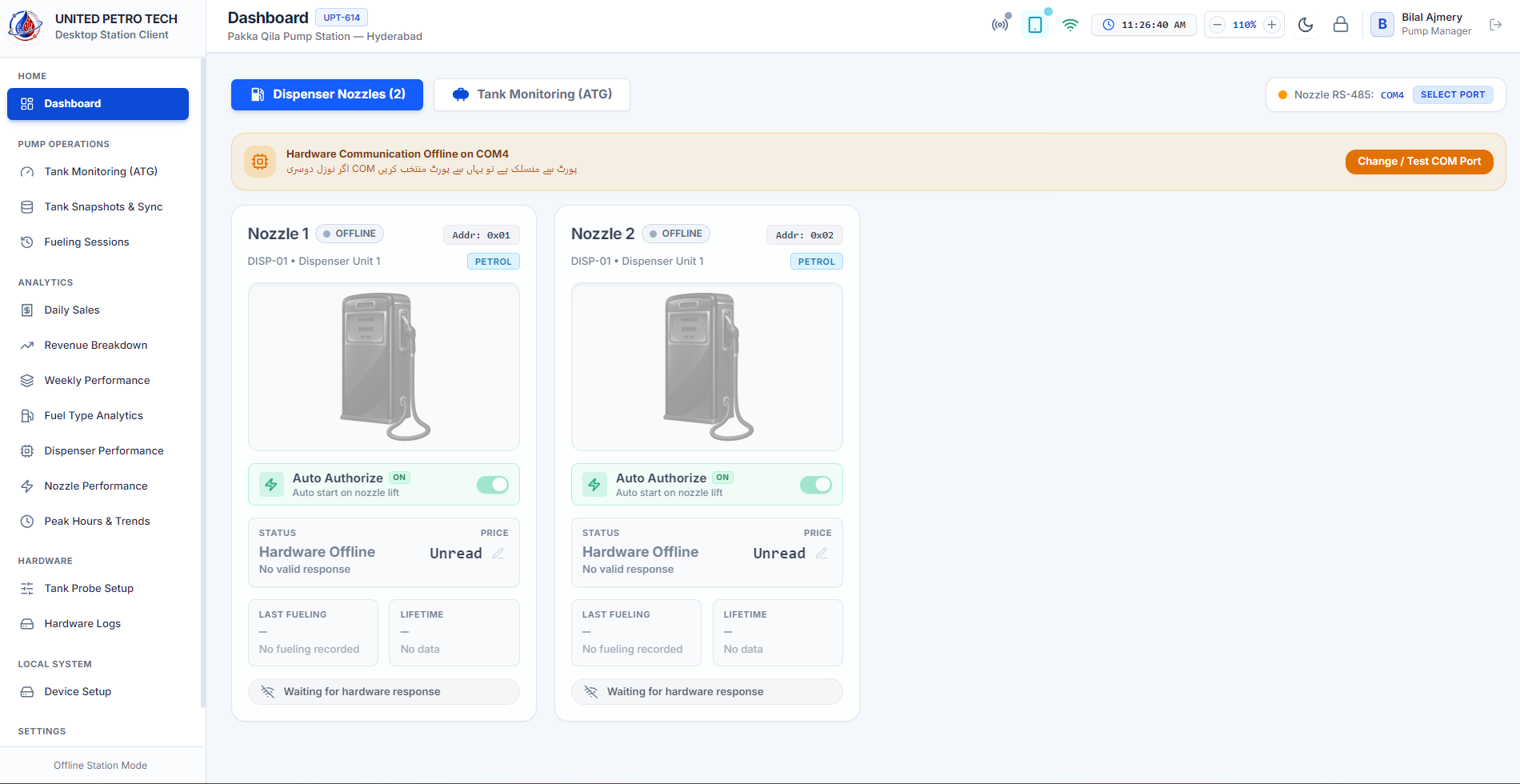Open sidebar Tank Monitoring (ATG) item
Viewport: 1520px width, 784px height.
coord(98,171)
